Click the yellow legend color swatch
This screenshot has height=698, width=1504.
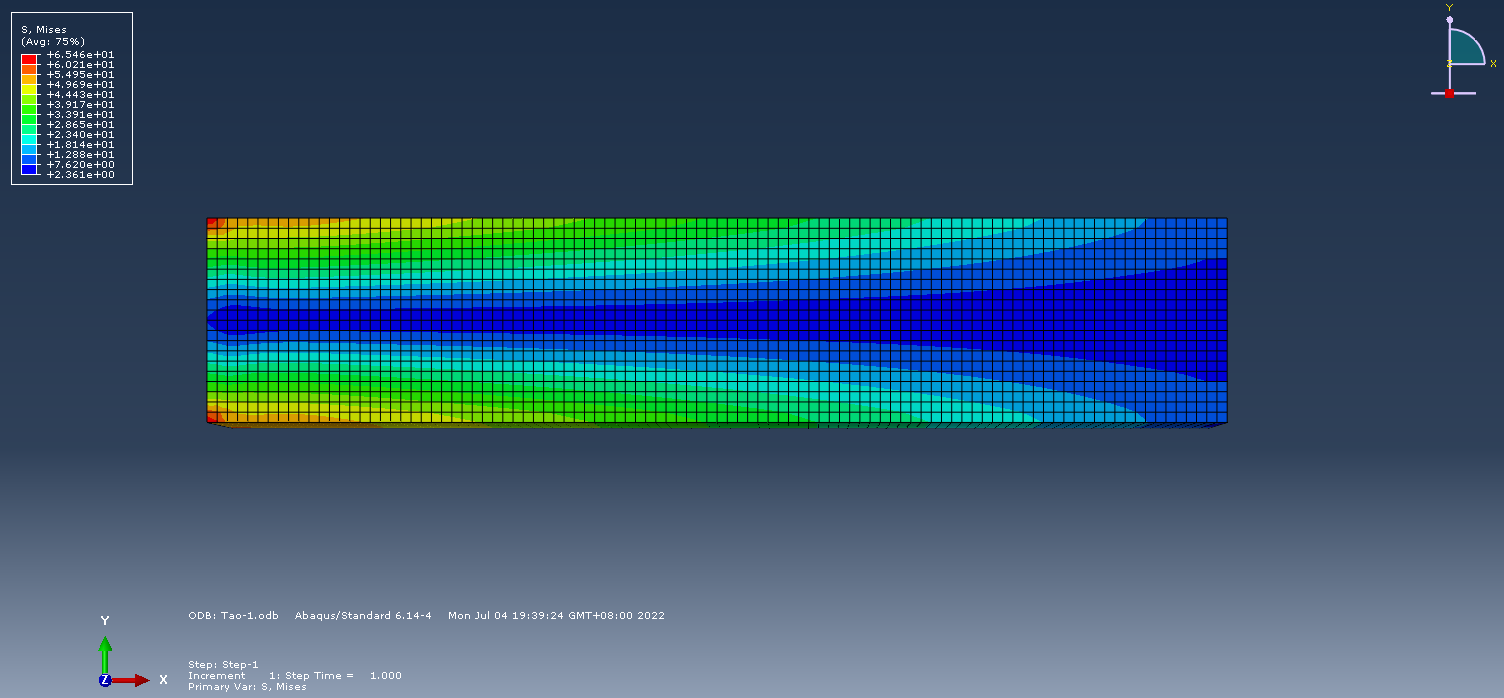point(29,90)
